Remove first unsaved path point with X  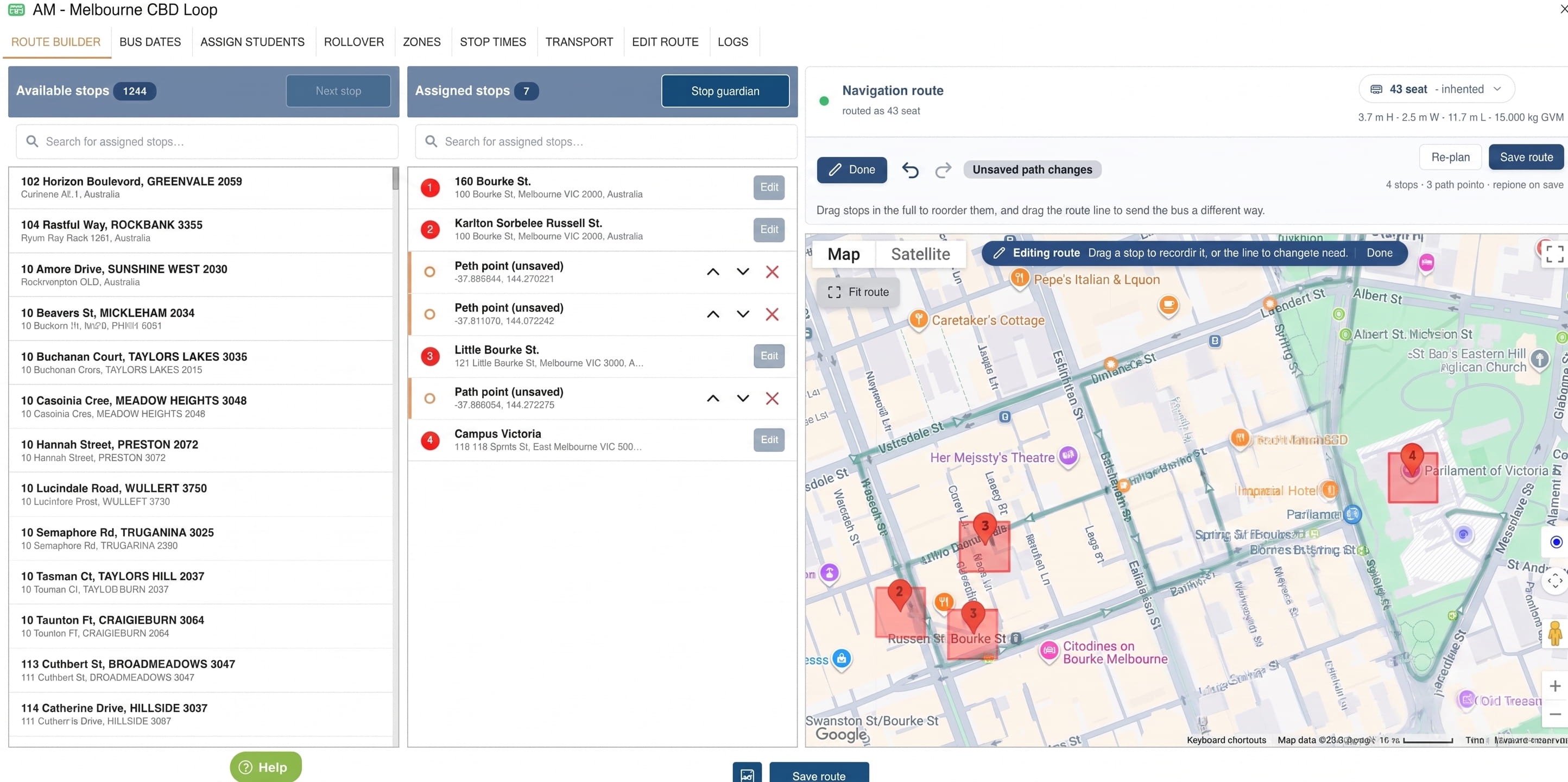[x=772, y=272]
